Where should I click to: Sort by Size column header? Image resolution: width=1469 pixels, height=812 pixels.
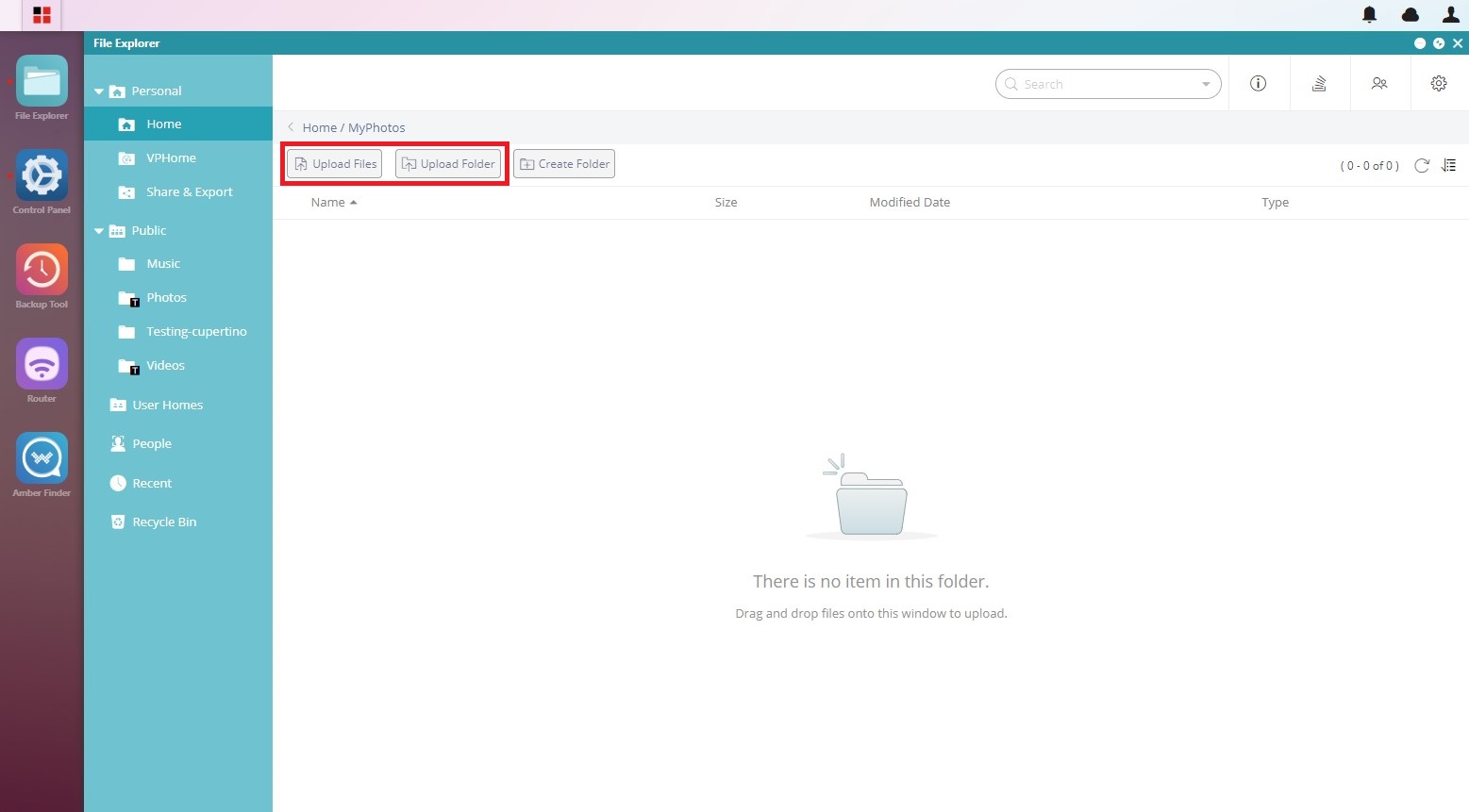726,203
